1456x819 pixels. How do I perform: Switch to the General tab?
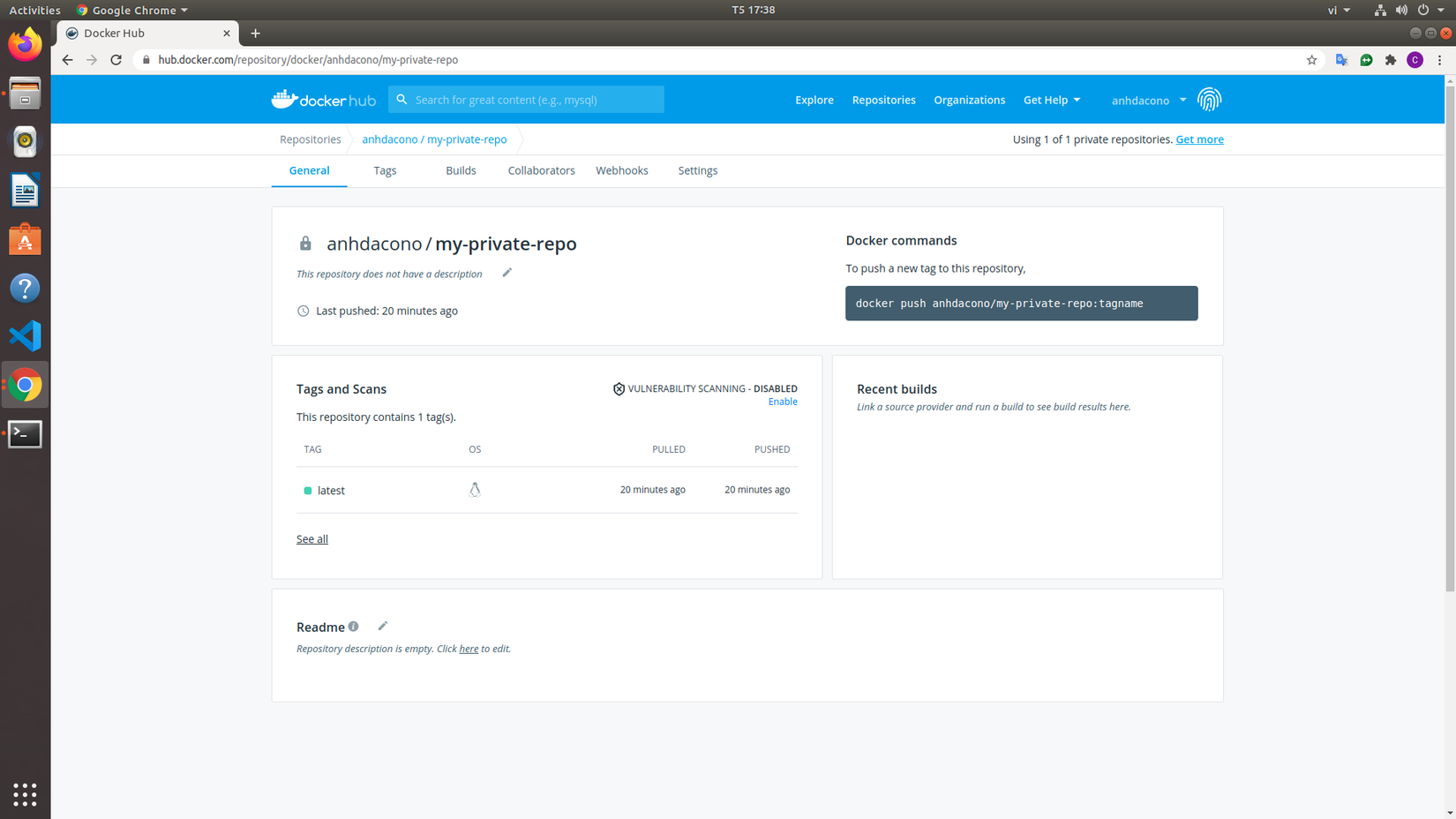pos(309,170)
